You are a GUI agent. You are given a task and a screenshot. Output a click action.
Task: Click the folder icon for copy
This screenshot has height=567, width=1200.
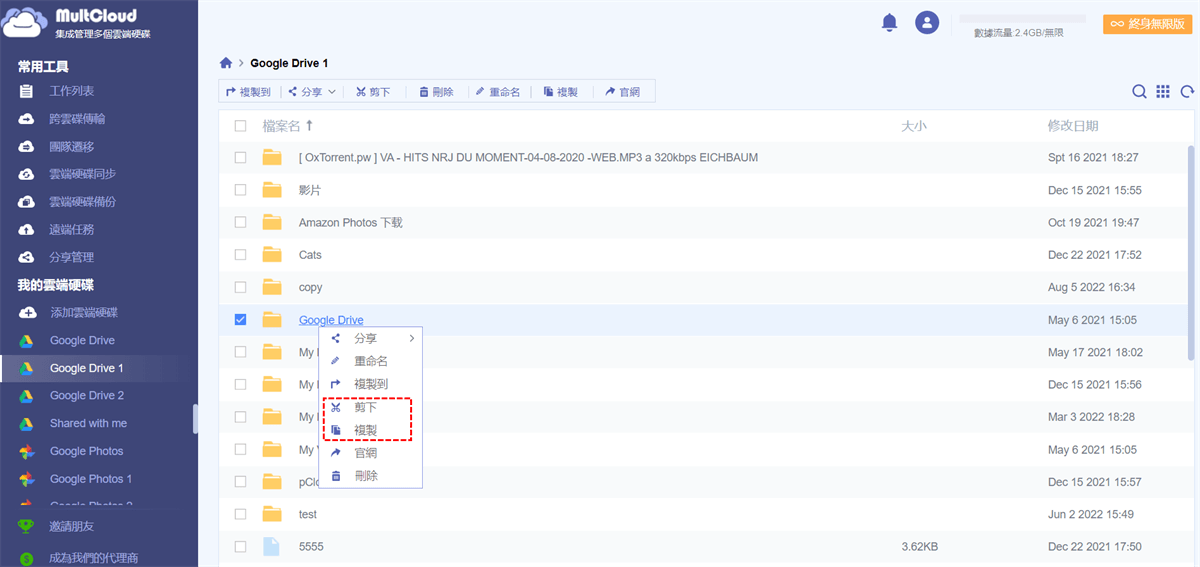click(272, 287)
